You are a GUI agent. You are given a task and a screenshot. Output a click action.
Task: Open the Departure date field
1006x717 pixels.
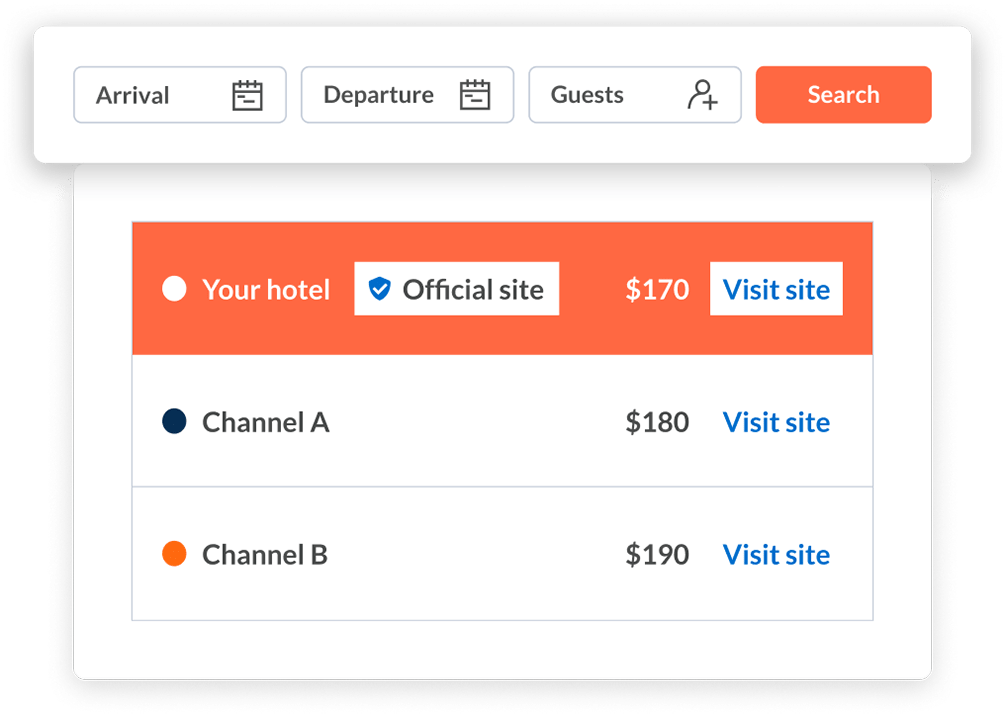407,95
